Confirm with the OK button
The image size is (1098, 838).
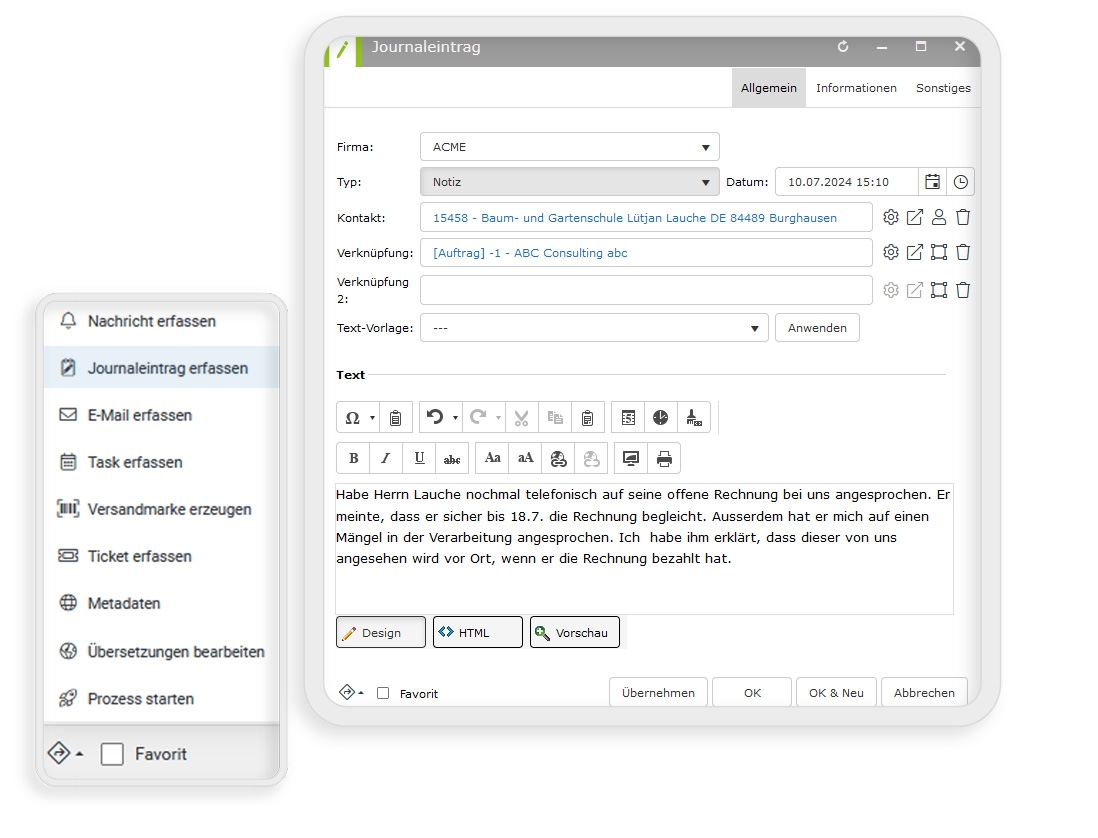pos(752,692)
